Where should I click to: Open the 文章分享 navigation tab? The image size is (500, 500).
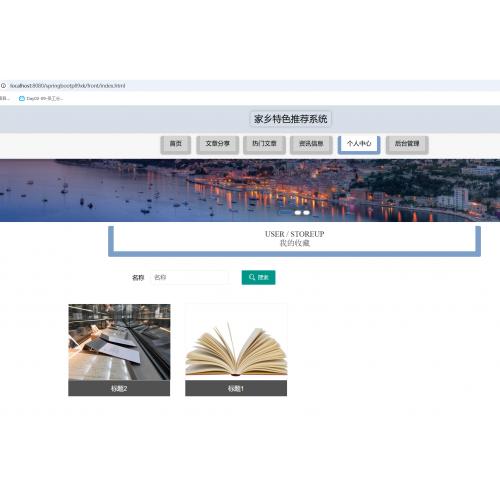[x=218, y=144]
